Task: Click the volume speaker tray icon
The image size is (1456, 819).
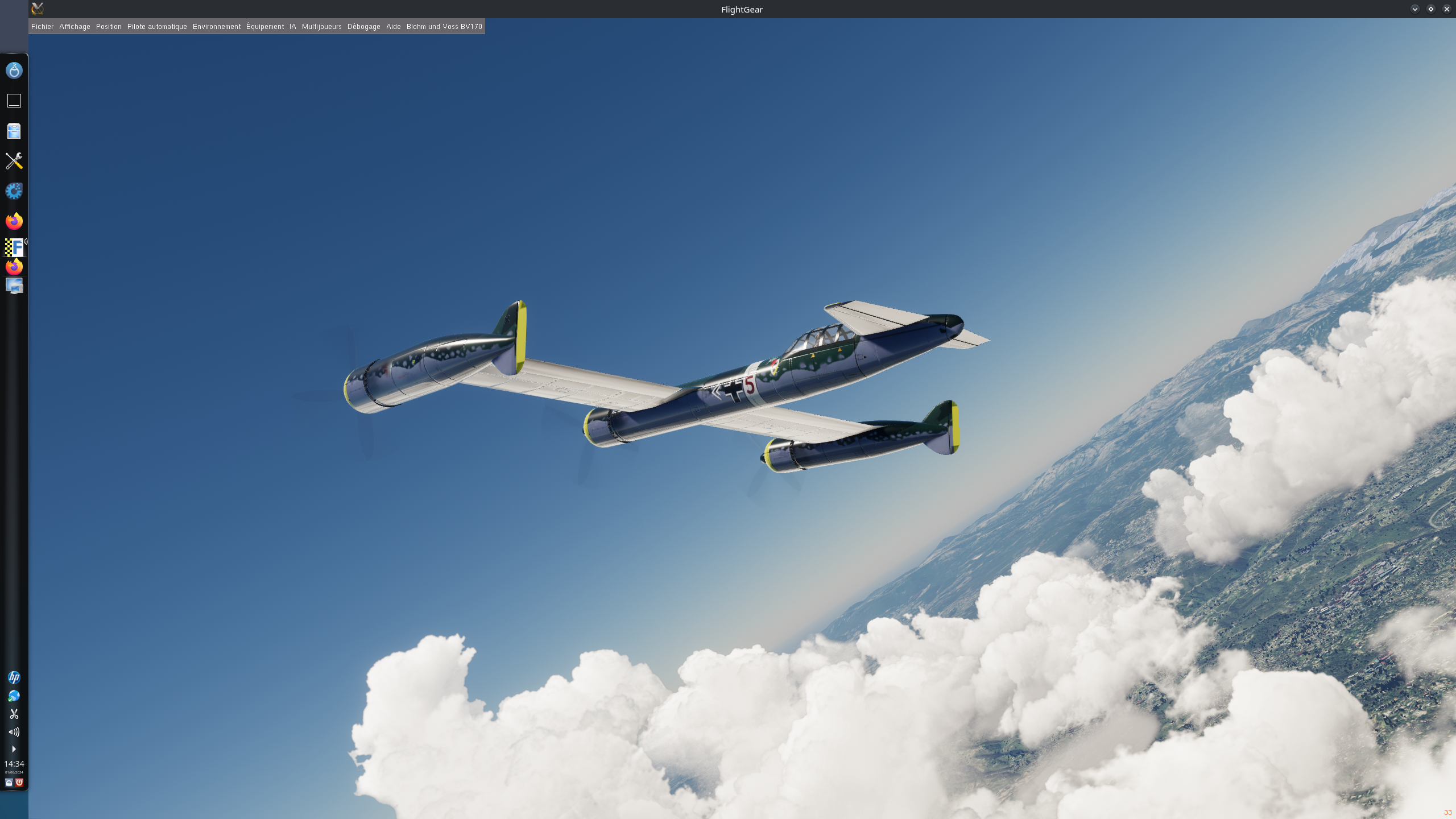Action: point(14,732)
